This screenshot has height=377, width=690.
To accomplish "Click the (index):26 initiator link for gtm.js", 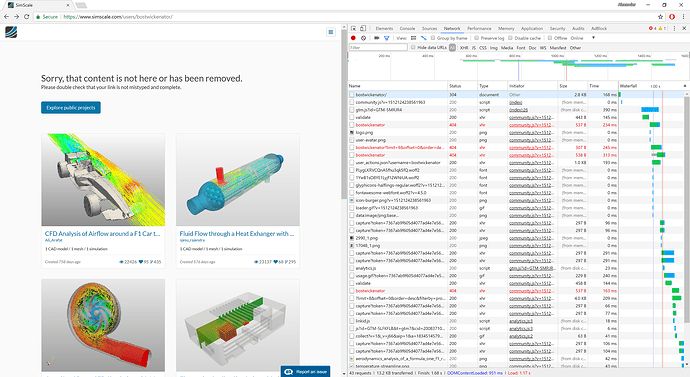I will [x=518, y=110].
